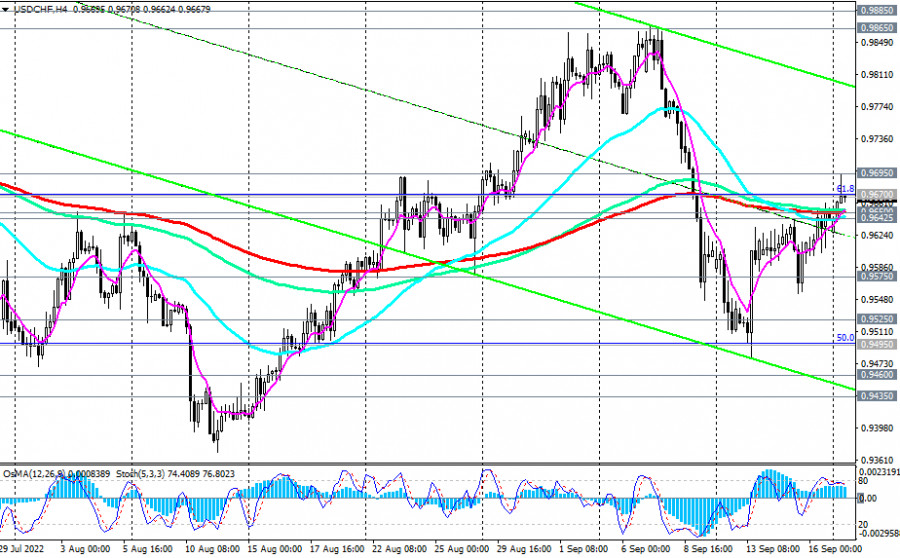The image size is (900, 558).
Task: Click the 0.96950 price level label
Action: click(x=877, y=174)
